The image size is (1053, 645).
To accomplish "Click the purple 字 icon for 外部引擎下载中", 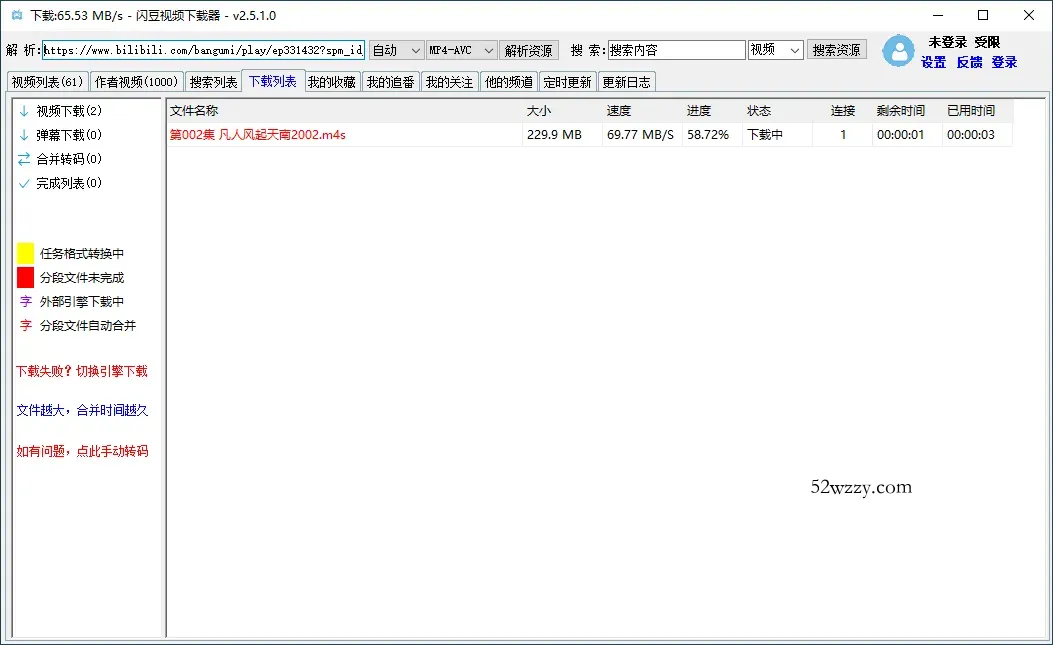I will pyautogui.click(x=26, y=302).
